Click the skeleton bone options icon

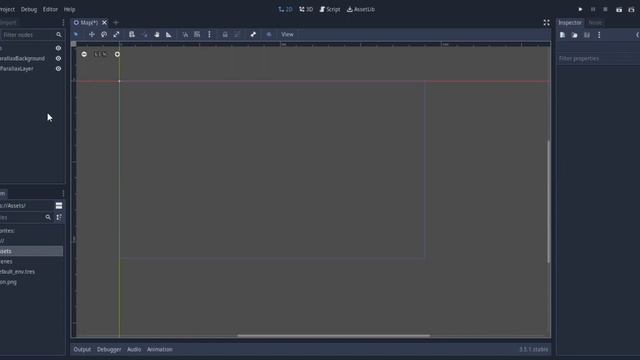coord(253,35)
